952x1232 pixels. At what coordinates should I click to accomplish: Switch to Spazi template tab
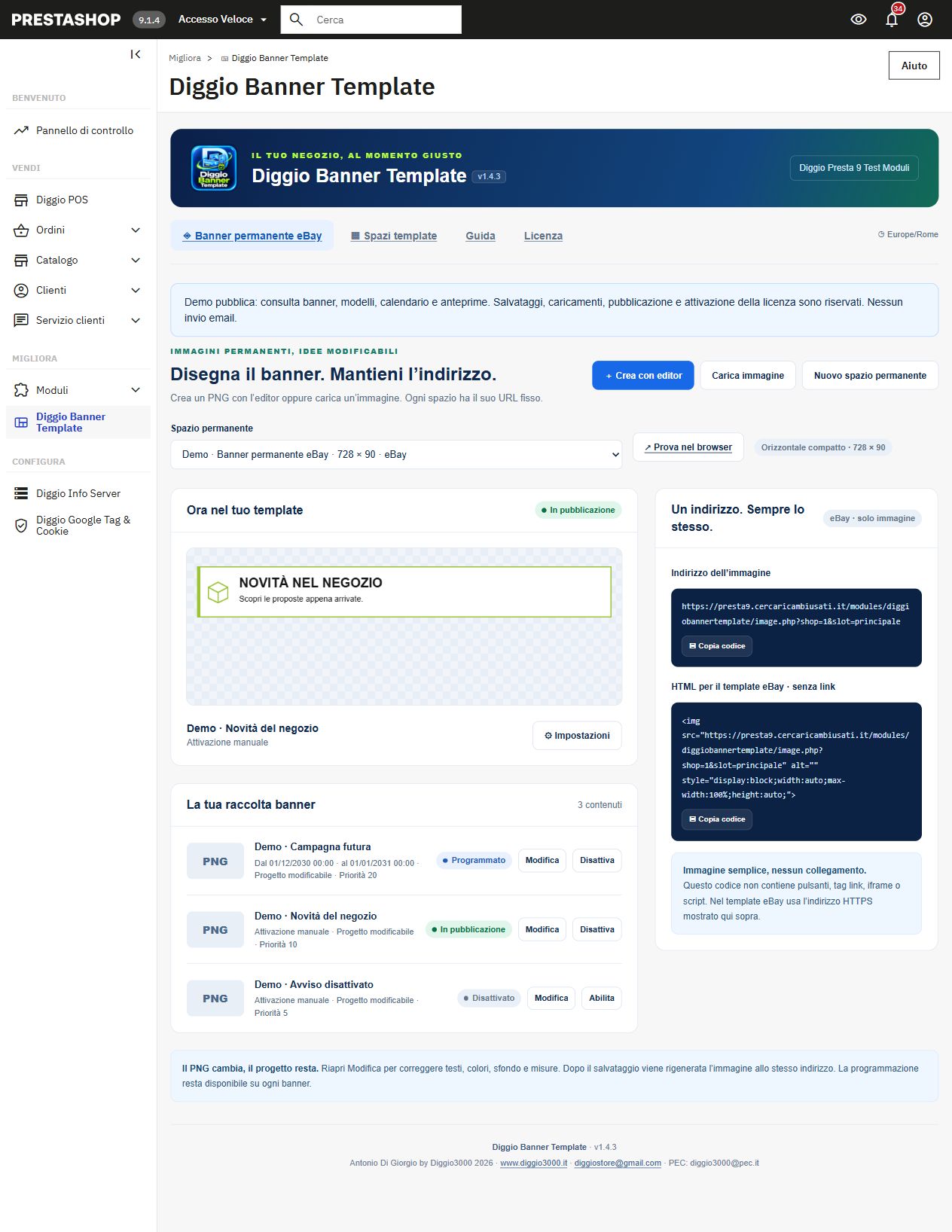394,236
